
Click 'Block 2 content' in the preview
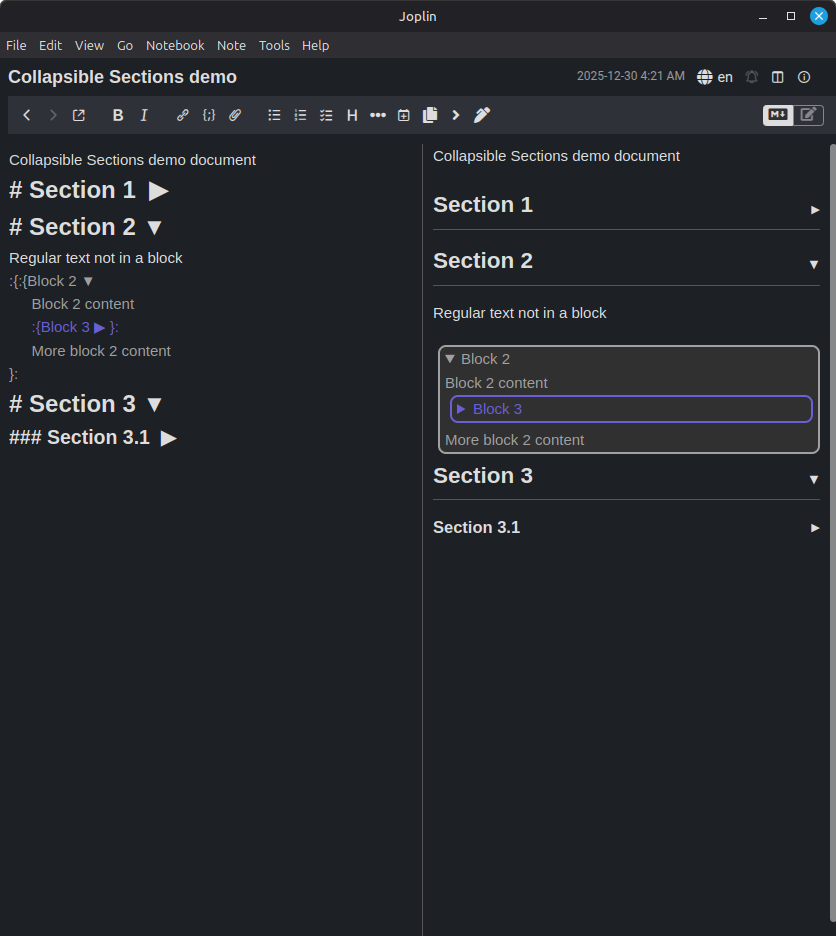coord(496,383)
